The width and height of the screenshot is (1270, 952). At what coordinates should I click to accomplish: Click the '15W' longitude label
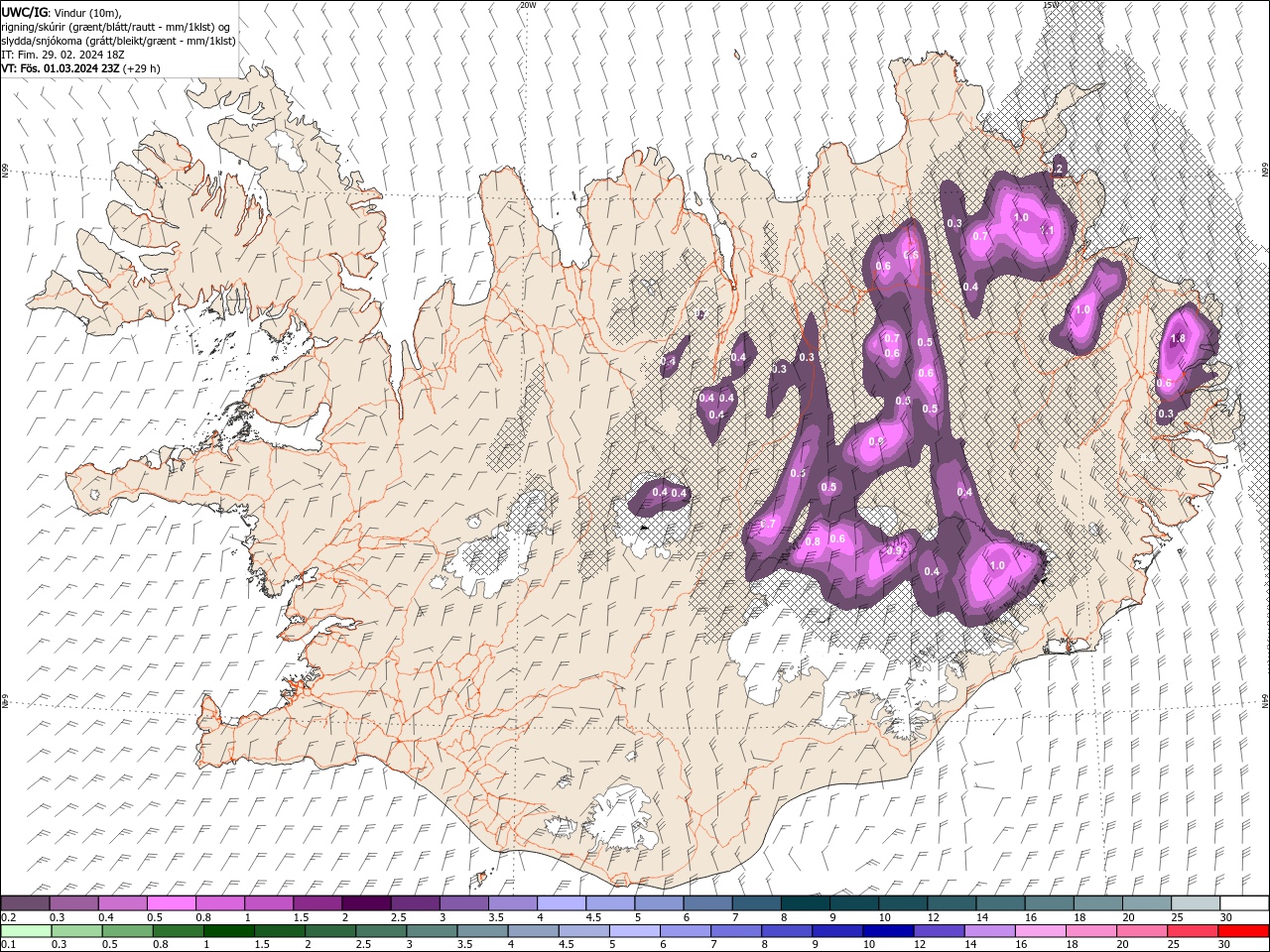[x=1051, y=5]
